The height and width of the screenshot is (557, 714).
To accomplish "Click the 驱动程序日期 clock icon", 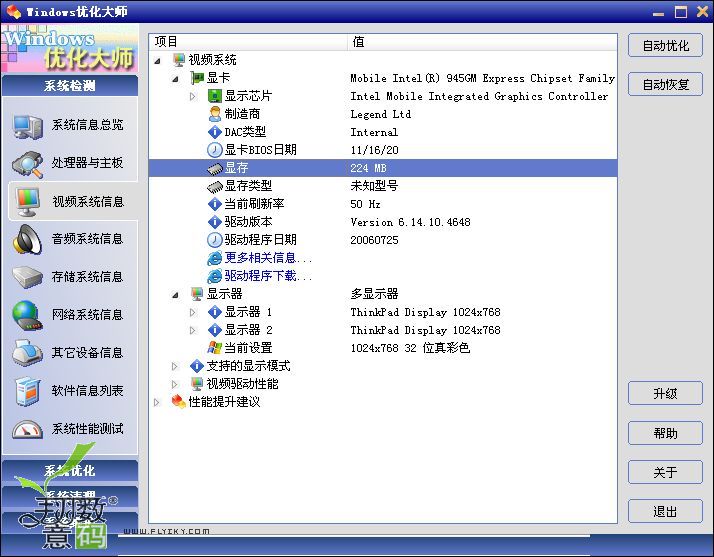I will [x=214, y=240].
